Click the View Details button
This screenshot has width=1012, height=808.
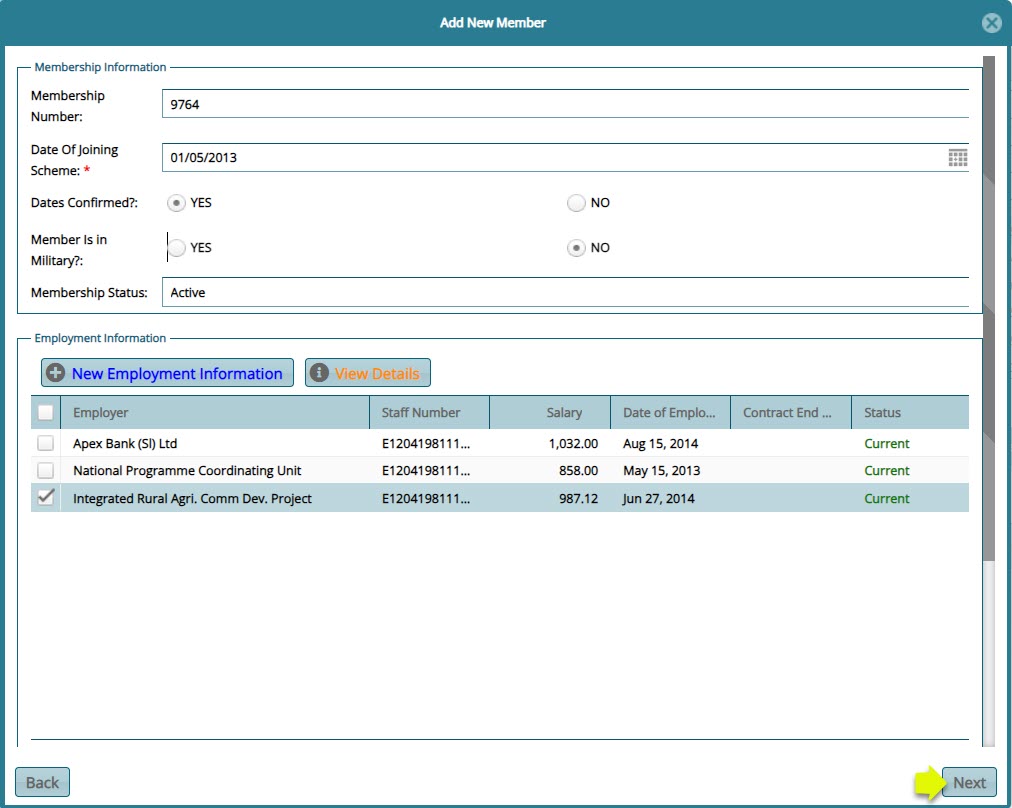[368, 373]
